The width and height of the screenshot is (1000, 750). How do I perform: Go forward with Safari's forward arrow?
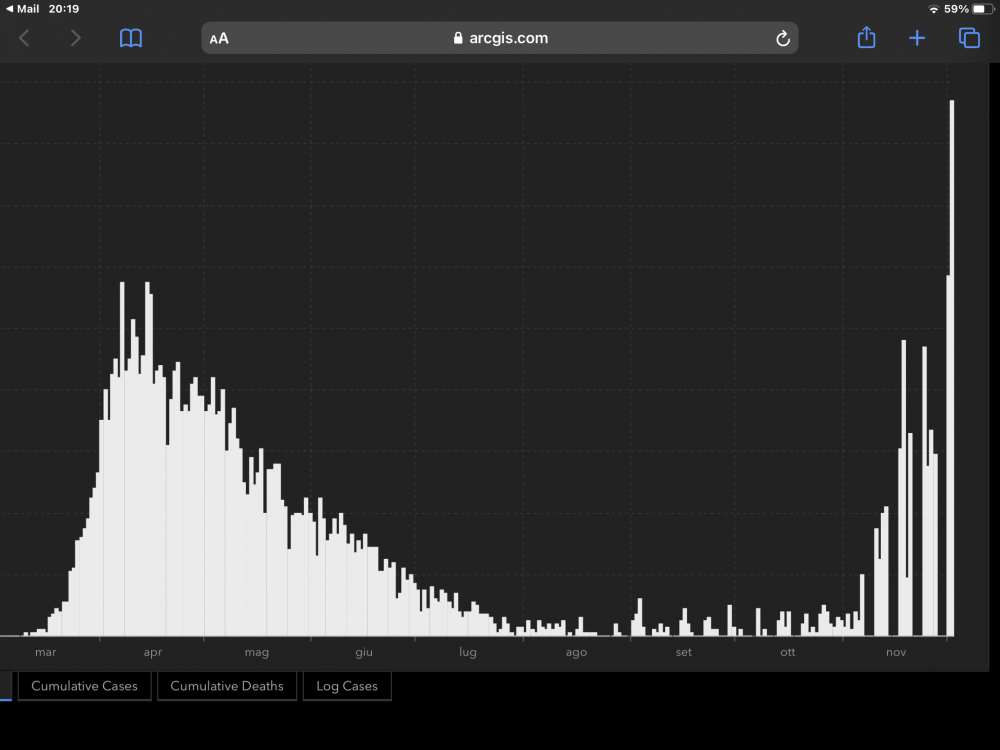[75, 38]
